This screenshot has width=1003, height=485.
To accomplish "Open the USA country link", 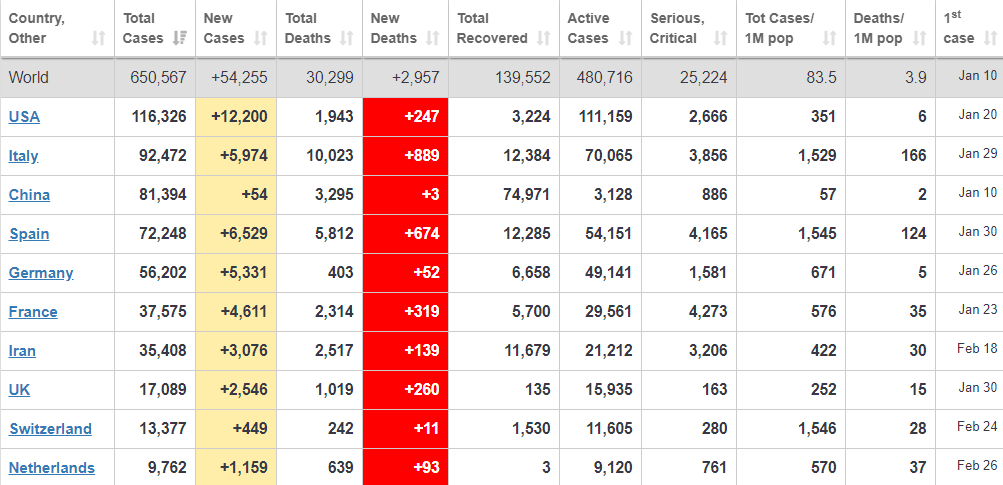I will pos(24,117).
